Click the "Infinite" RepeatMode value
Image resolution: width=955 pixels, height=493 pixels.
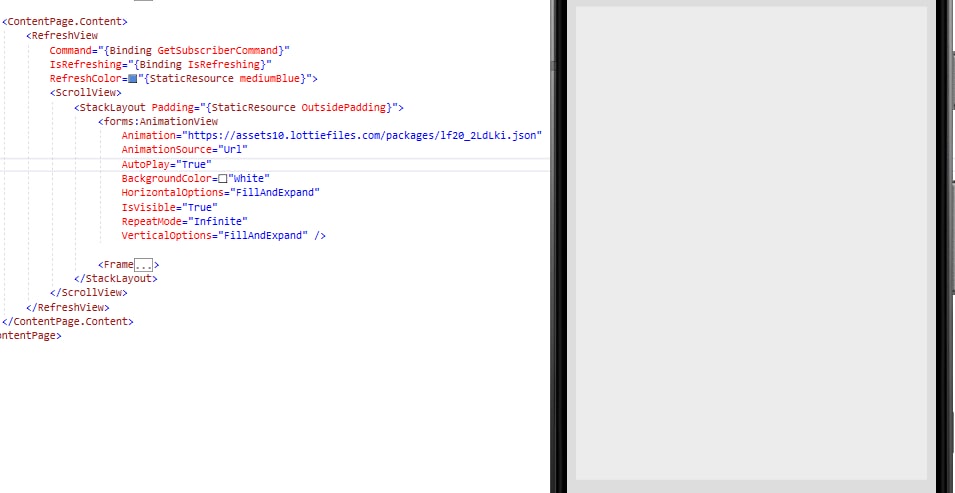[217, 221]
